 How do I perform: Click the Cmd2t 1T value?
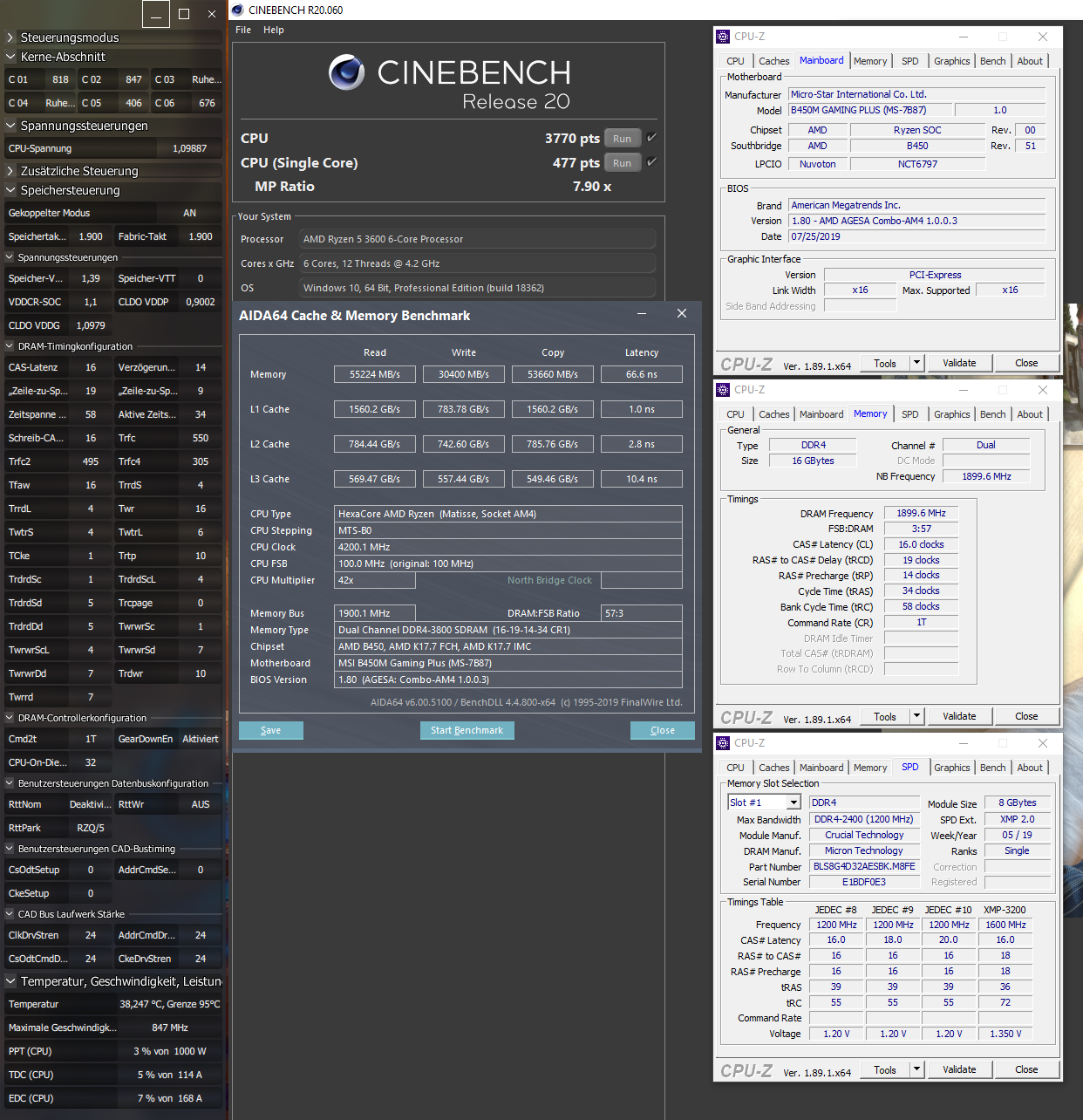(x=91, y=739)
